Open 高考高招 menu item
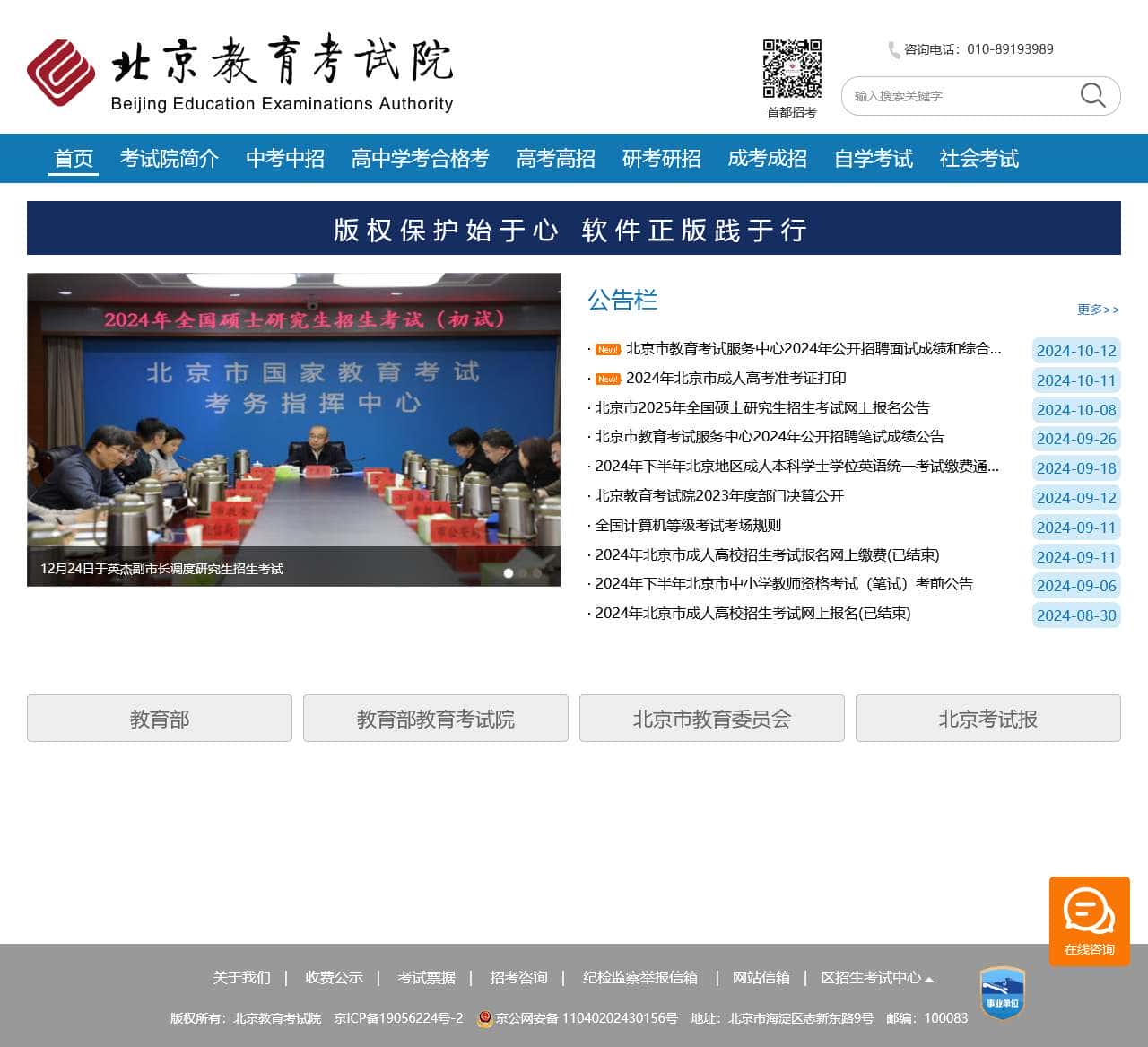Image resolution: width=1148 pixels, height=1047 pixels. [556, 159]
